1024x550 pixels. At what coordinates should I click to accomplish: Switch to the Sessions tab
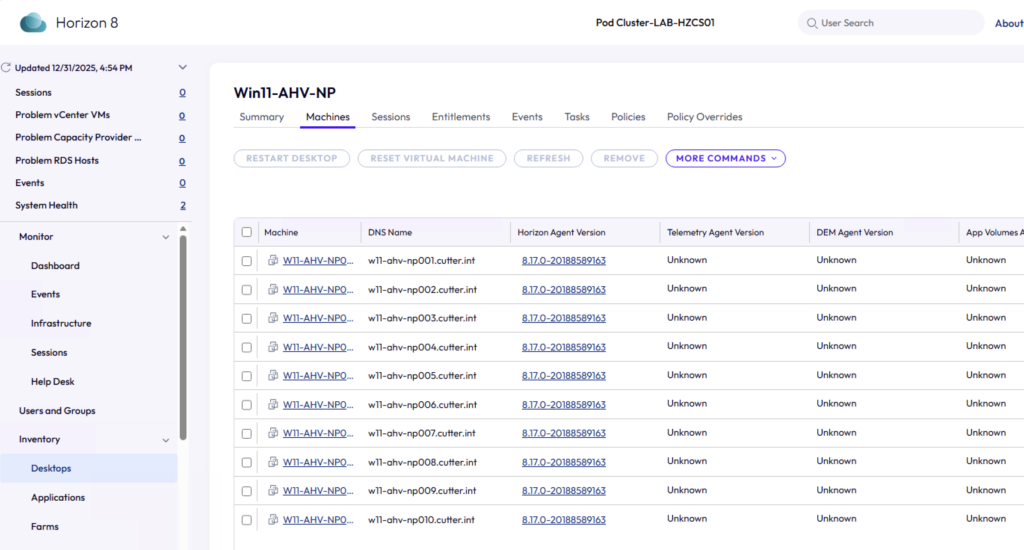click(390, 117)
